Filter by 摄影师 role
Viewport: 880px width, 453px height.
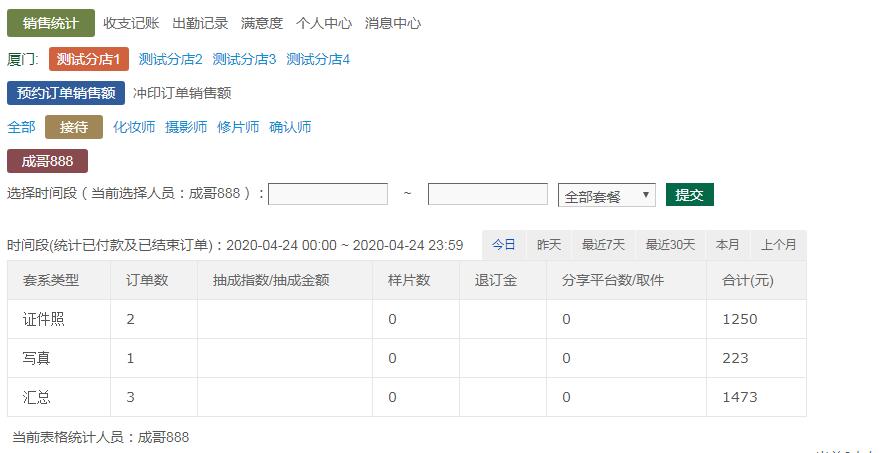pyautogui.click(x=186, y=127)
